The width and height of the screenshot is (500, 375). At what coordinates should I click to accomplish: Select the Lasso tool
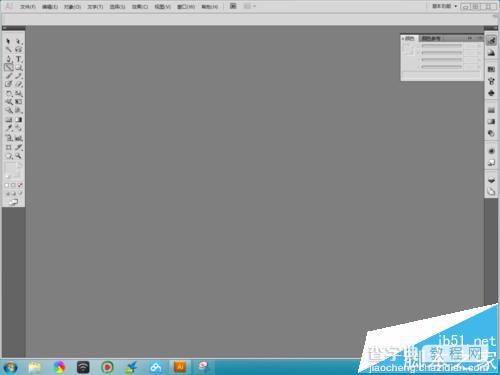click(x=19, y=50)
